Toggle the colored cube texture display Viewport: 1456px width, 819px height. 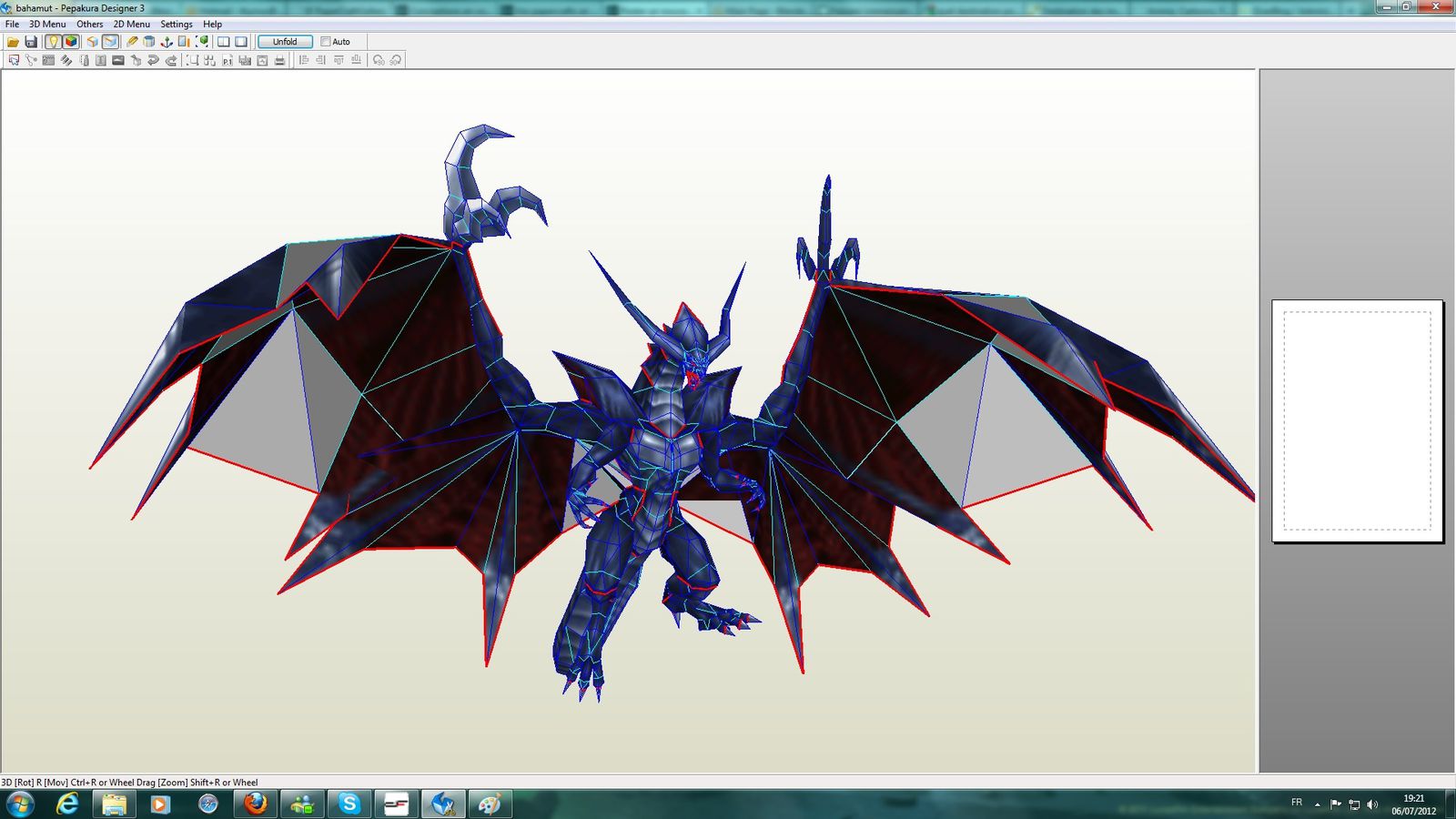click(71, 42)
